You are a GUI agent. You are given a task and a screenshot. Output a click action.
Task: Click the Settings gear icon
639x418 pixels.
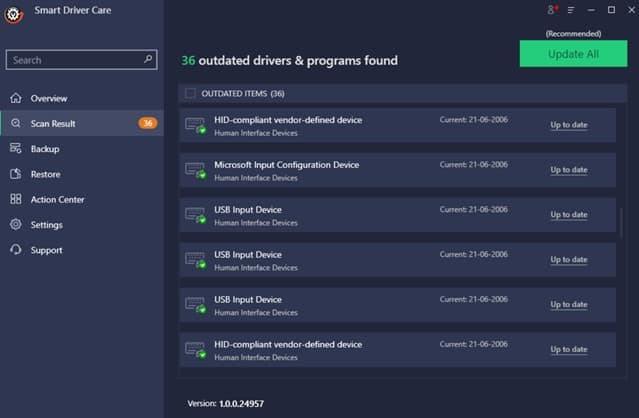(x=16, y=224)
